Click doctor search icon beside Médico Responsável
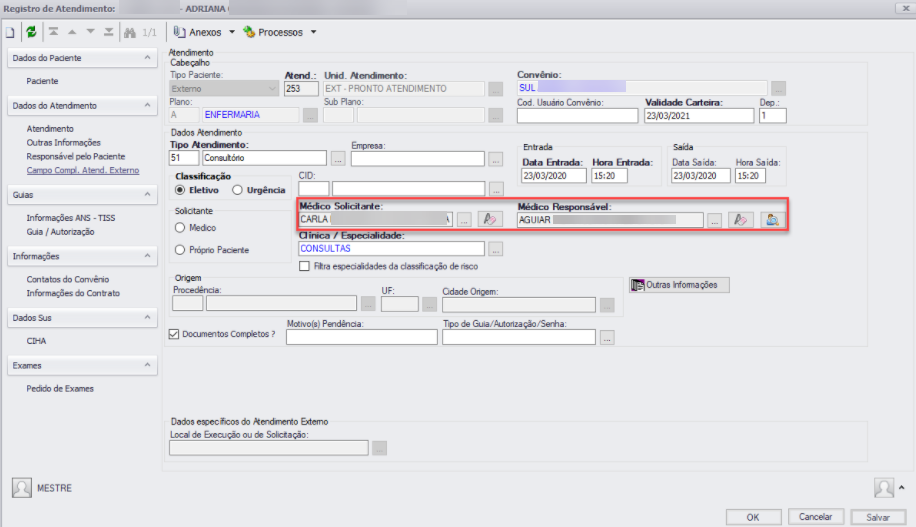The height and width of the screenshot is (527, 916). [772, 220]
